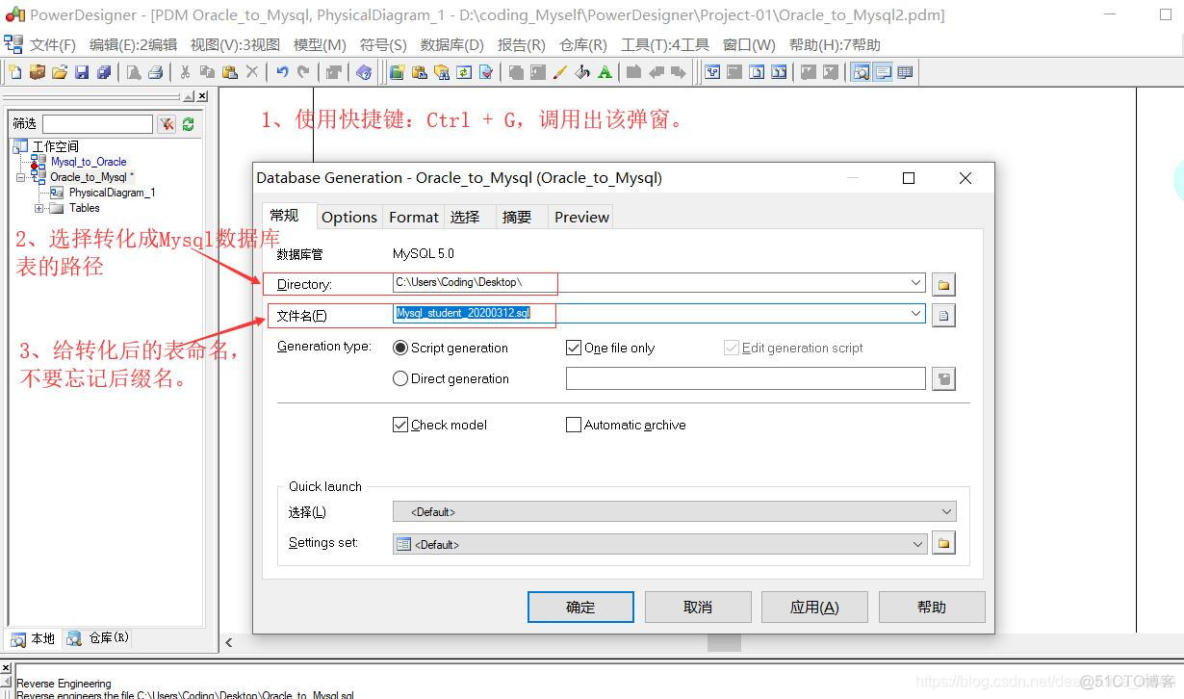Toggle the output window toolbar icon

click(x=883, y=72)
